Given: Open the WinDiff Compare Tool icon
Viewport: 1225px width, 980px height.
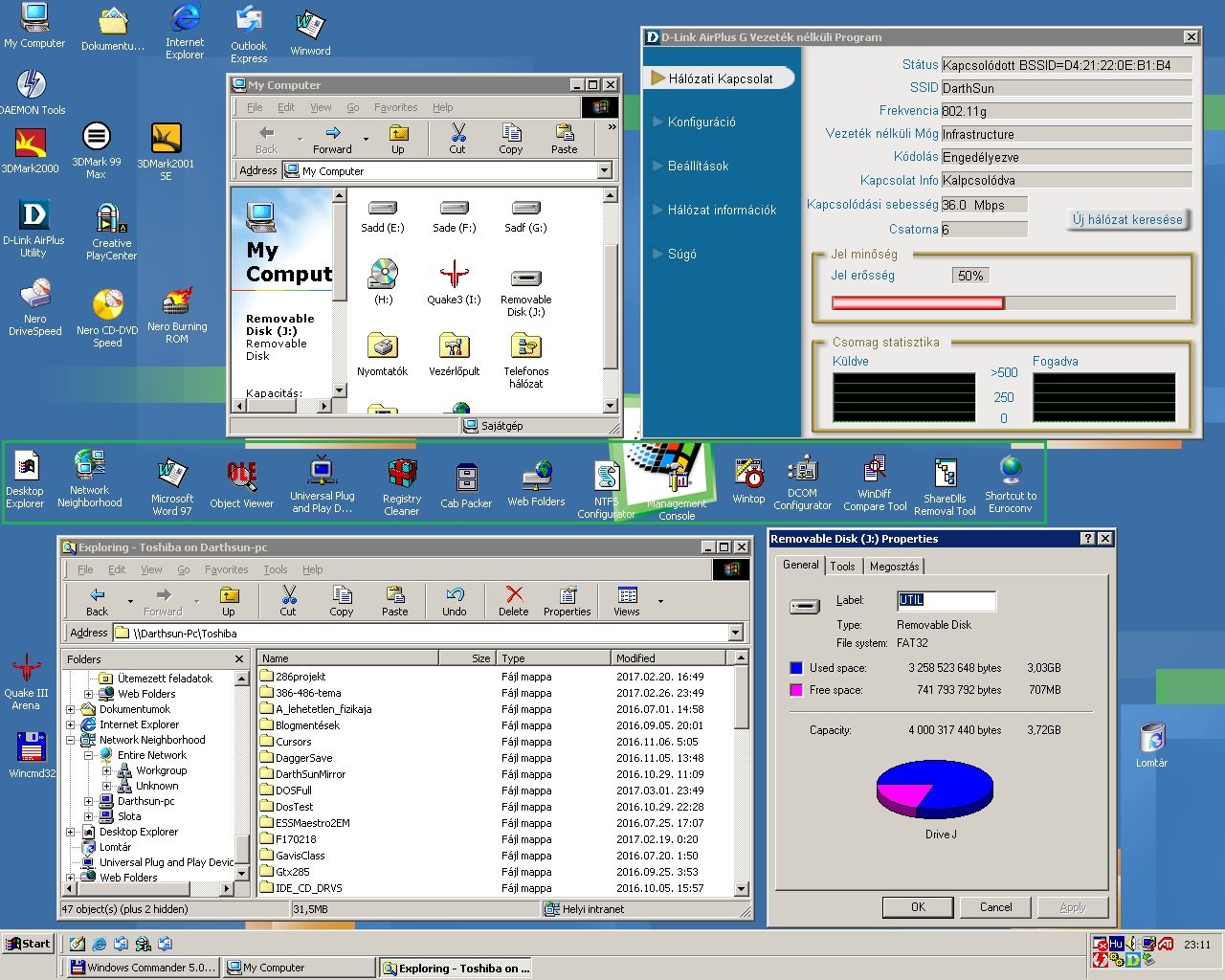Looking at the screenshot, I should click(x=875, y=483).
